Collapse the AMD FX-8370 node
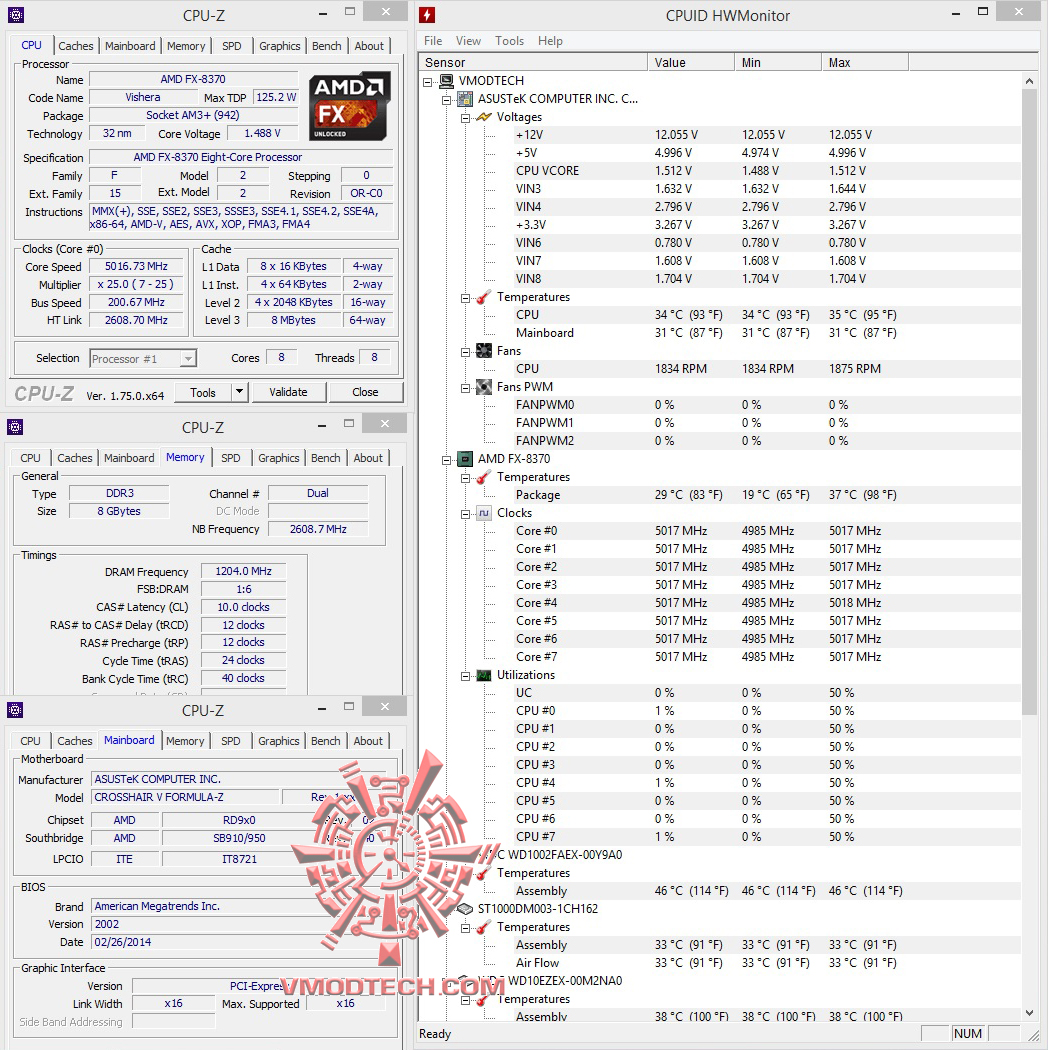Viewport: 1048px width, 1050px height. [x=447, y=459]
